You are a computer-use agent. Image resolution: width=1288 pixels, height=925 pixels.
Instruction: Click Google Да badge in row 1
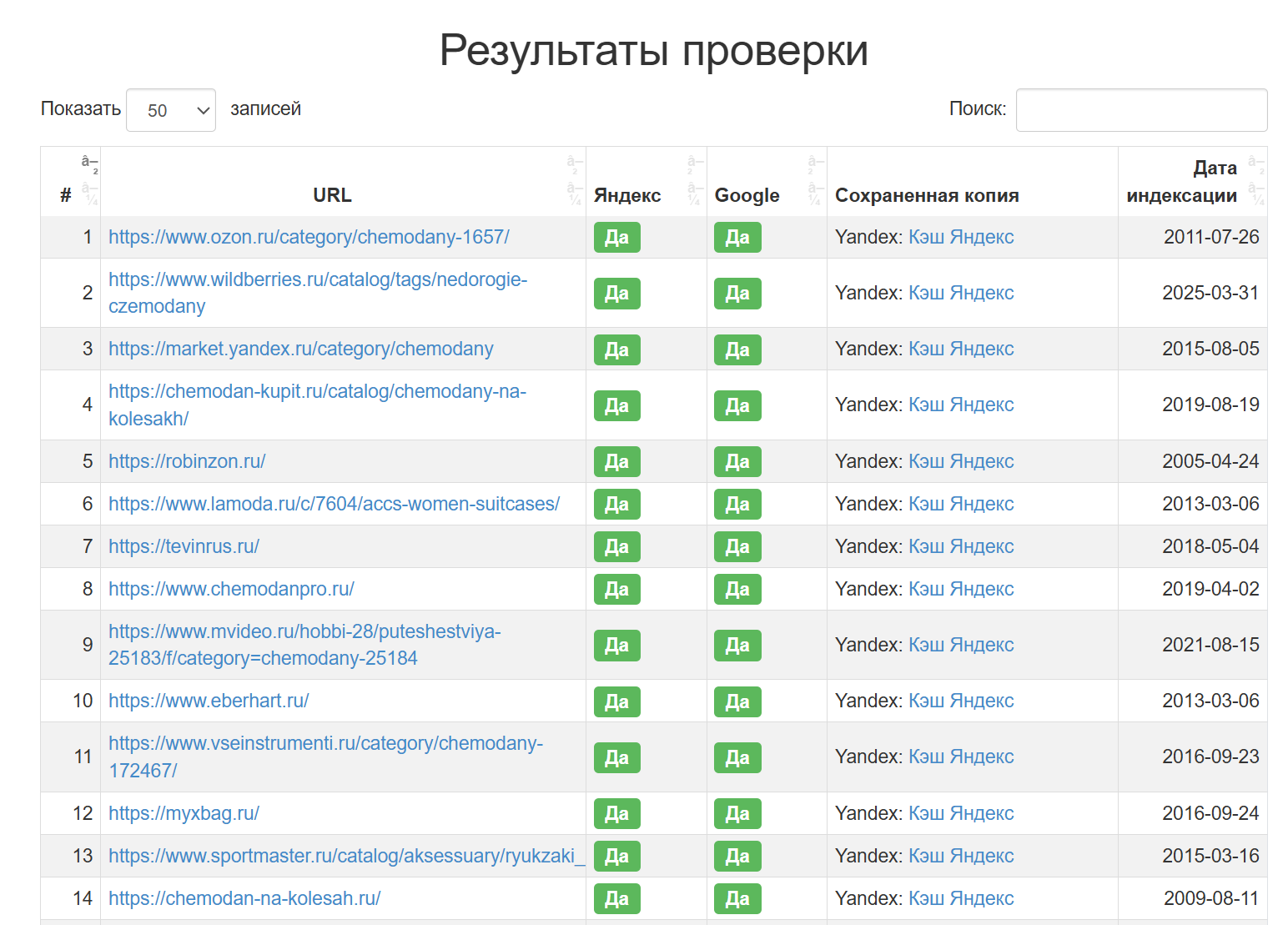pyautogui.click(x=737, y=238)
